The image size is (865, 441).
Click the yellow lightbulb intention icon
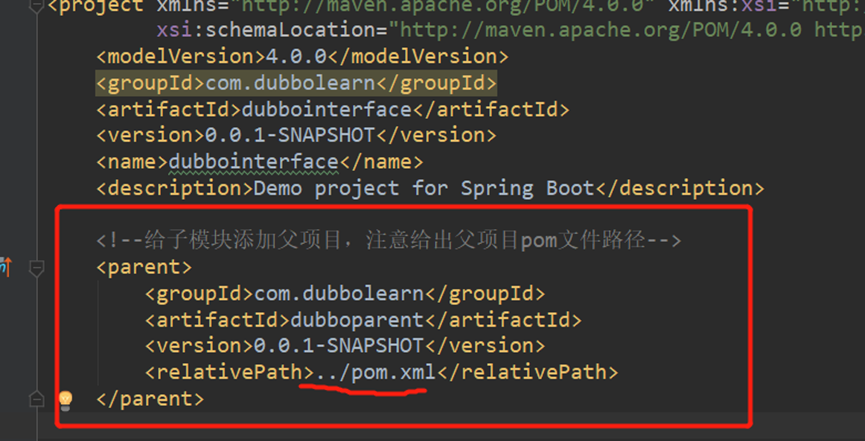tap(65, 401)
